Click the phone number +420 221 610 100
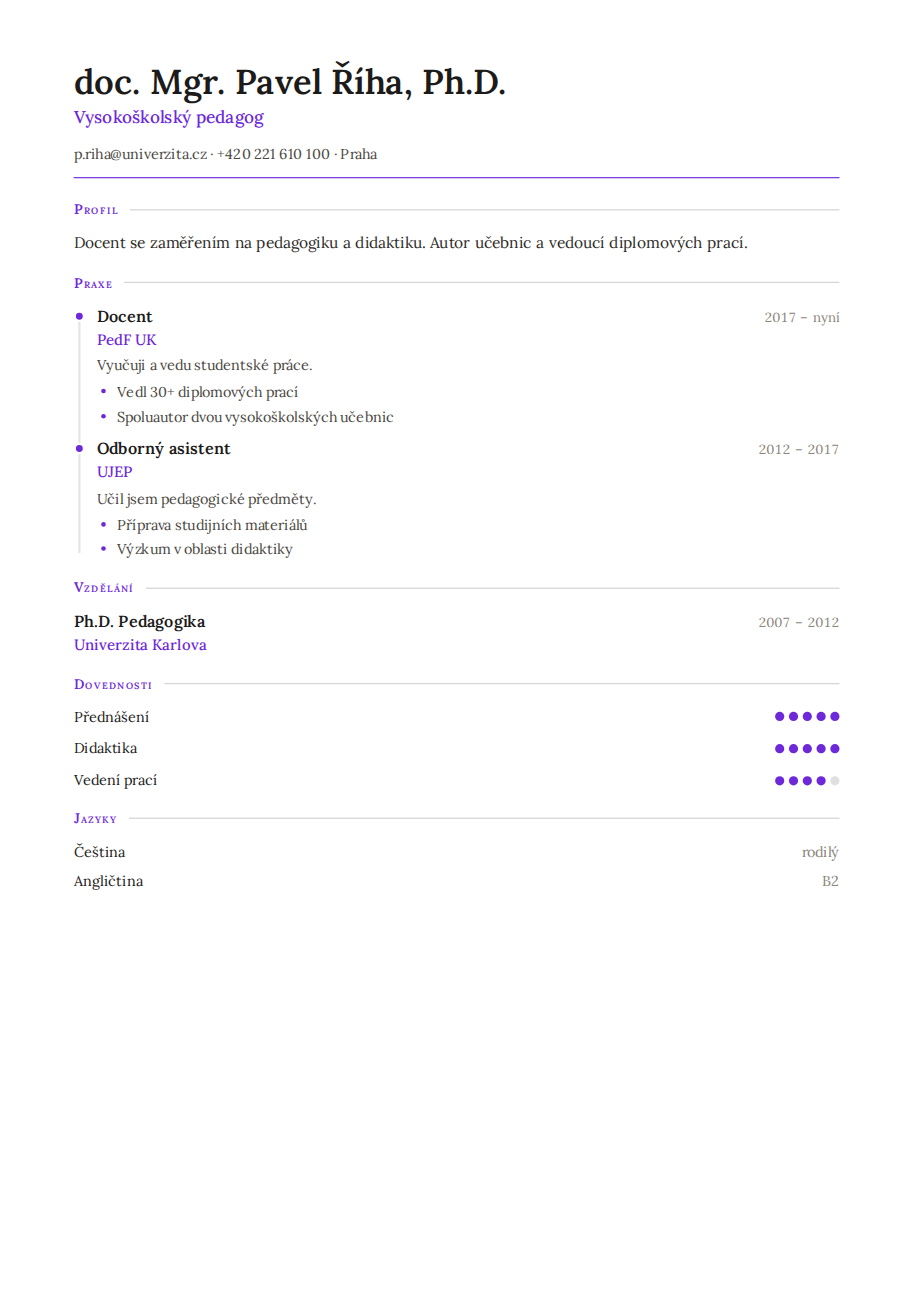 pos(273,154)
